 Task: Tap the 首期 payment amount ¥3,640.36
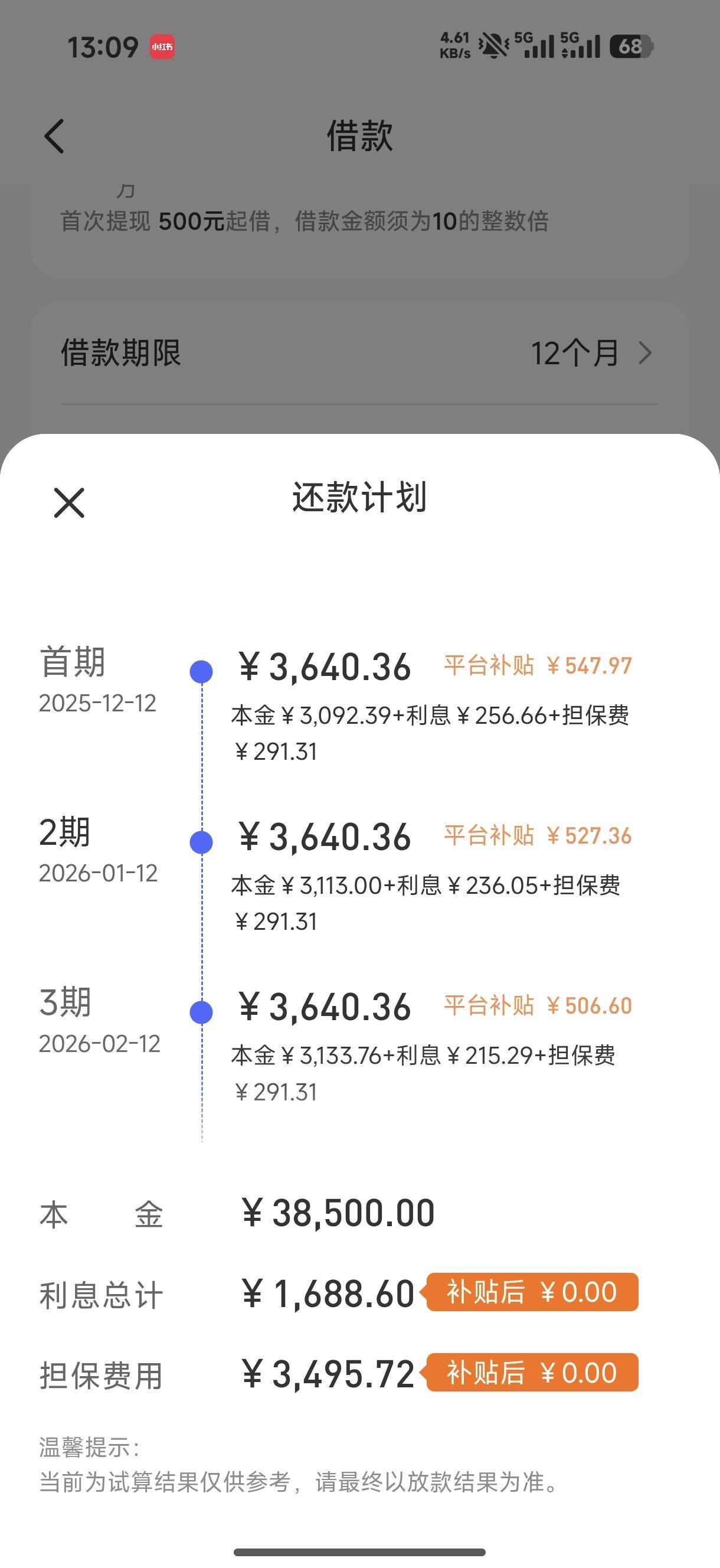point(325,667)
